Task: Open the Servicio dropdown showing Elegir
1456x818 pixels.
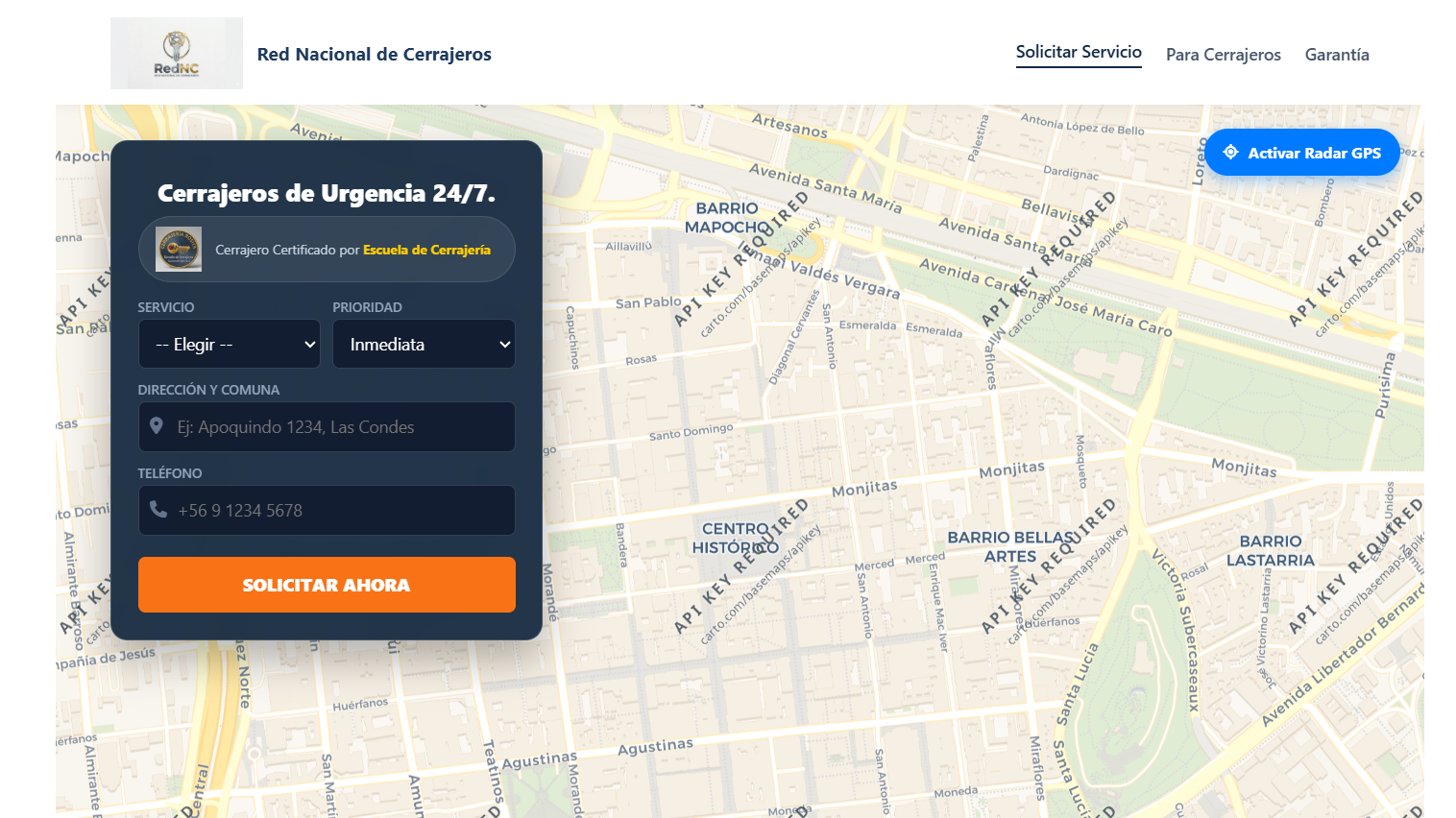Action: click(230, 344)
